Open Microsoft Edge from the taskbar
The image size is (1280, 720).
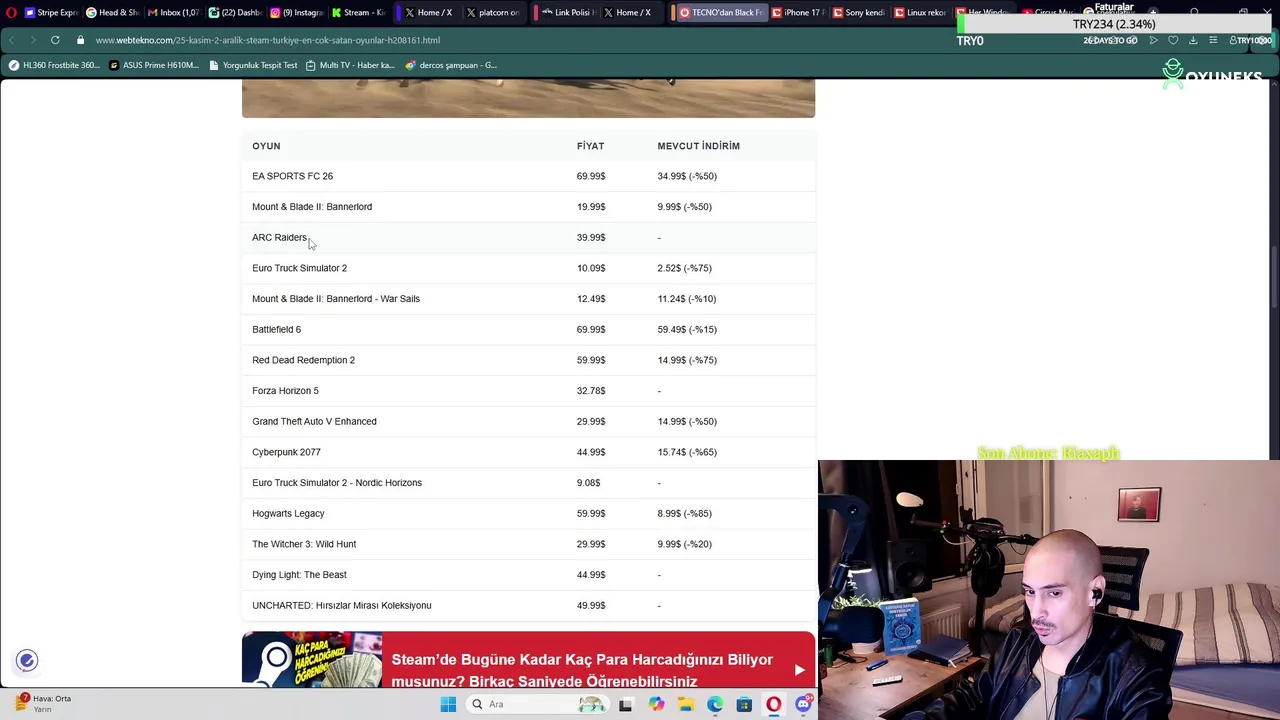[x=715, y=705]
